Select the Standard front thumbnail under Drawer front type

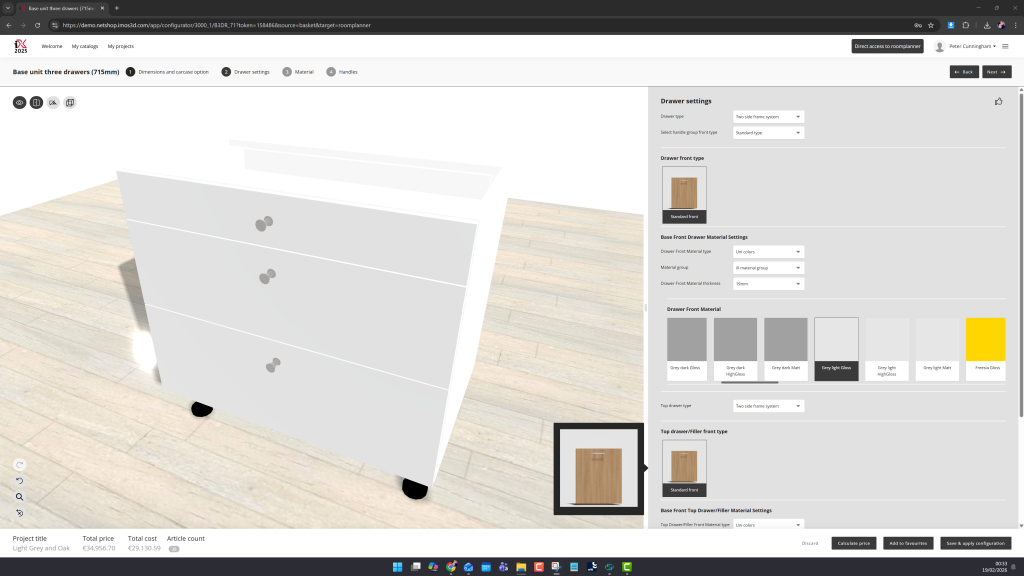[684, 194]
